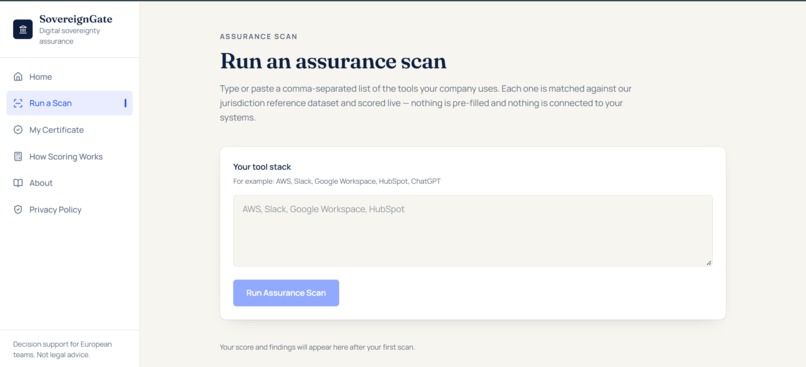This screenshot has width=806, height=367.
Task: Go to How Scoring Works
Action: pos(69,157)
